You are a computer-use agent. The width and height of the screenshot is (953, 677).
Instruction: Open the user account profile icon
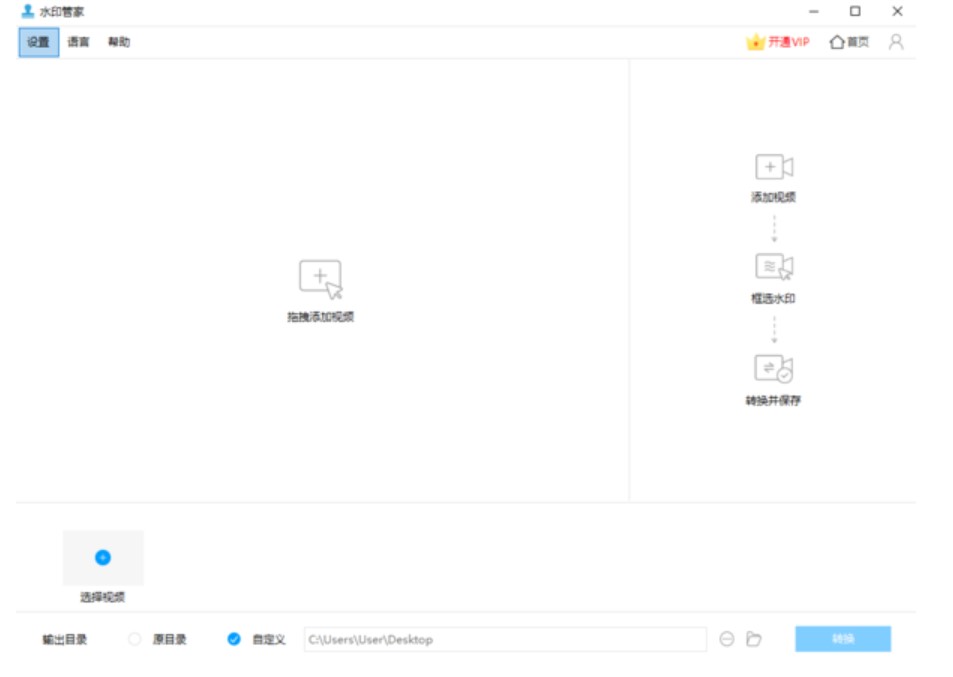tap(896, 42)
